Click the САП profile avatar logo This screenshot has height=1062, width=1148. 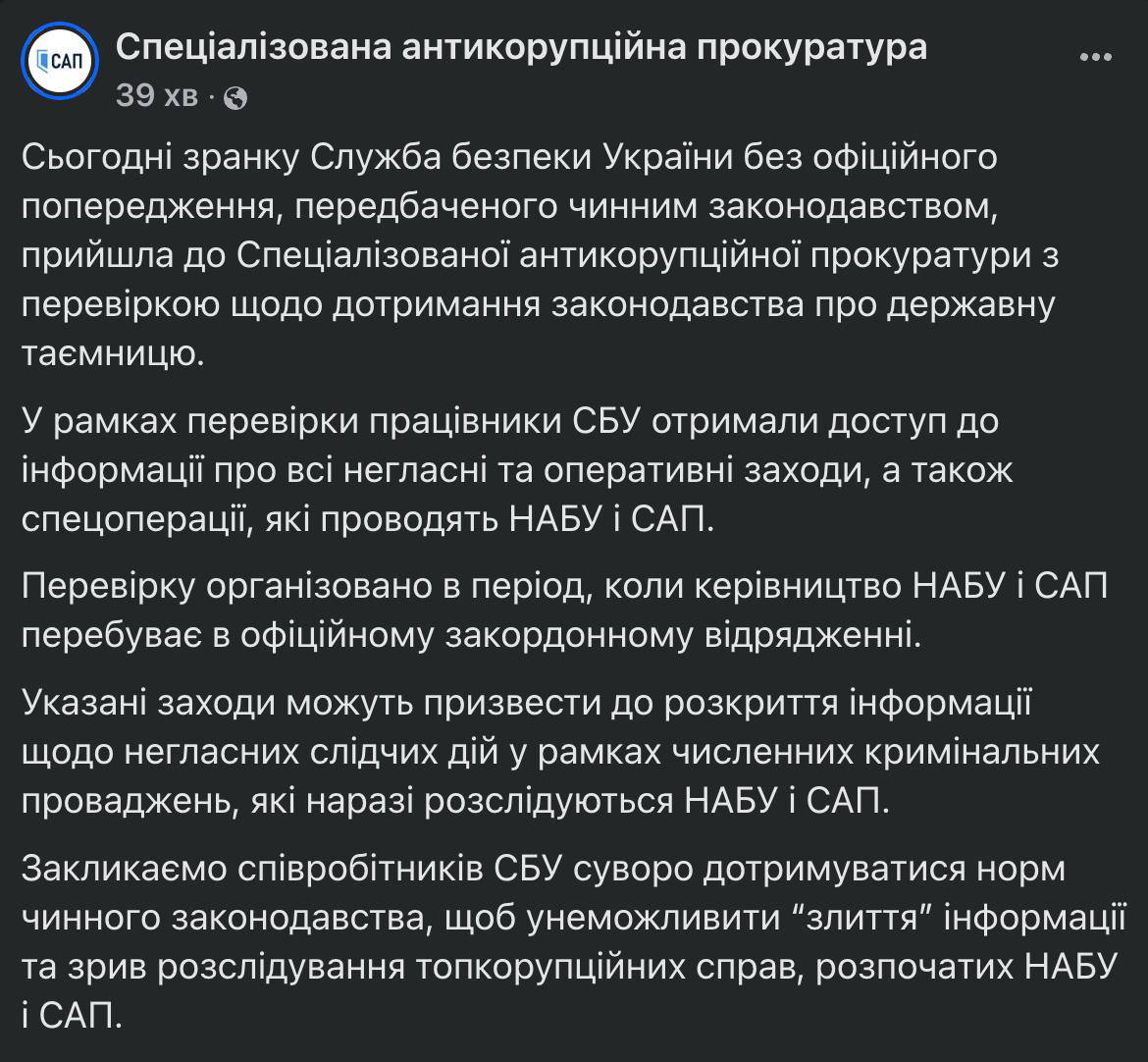pyautogui.click(x=59, y=62)
